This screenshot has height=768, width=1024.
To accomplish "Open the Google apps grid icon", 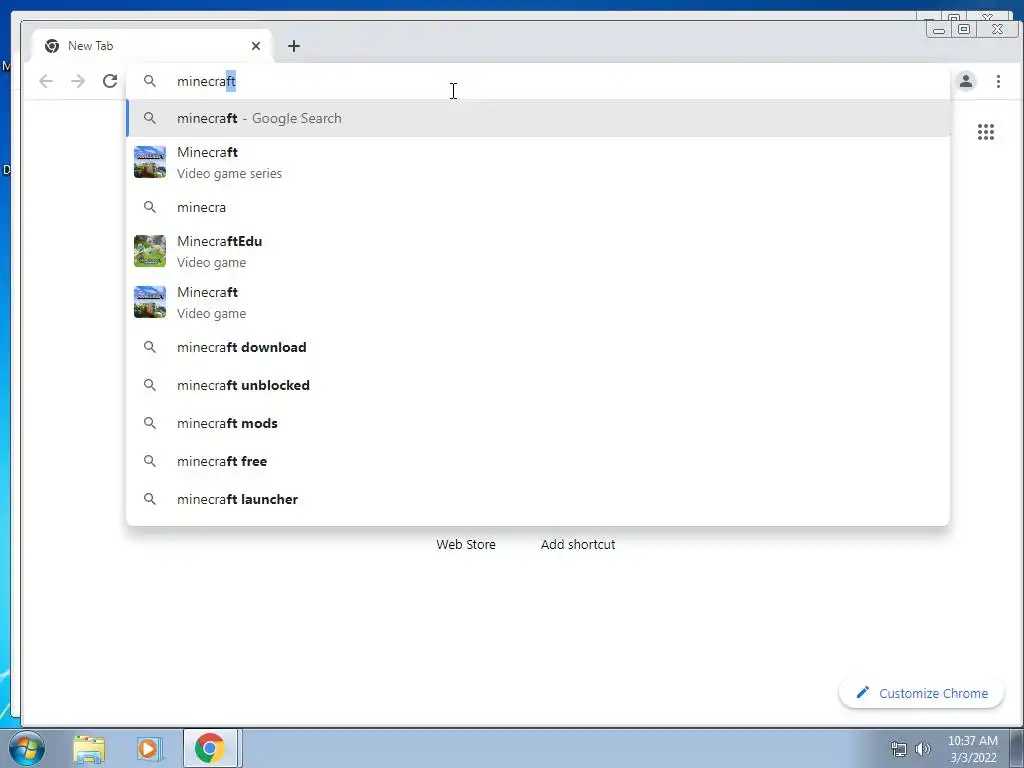I will point(985,132).
